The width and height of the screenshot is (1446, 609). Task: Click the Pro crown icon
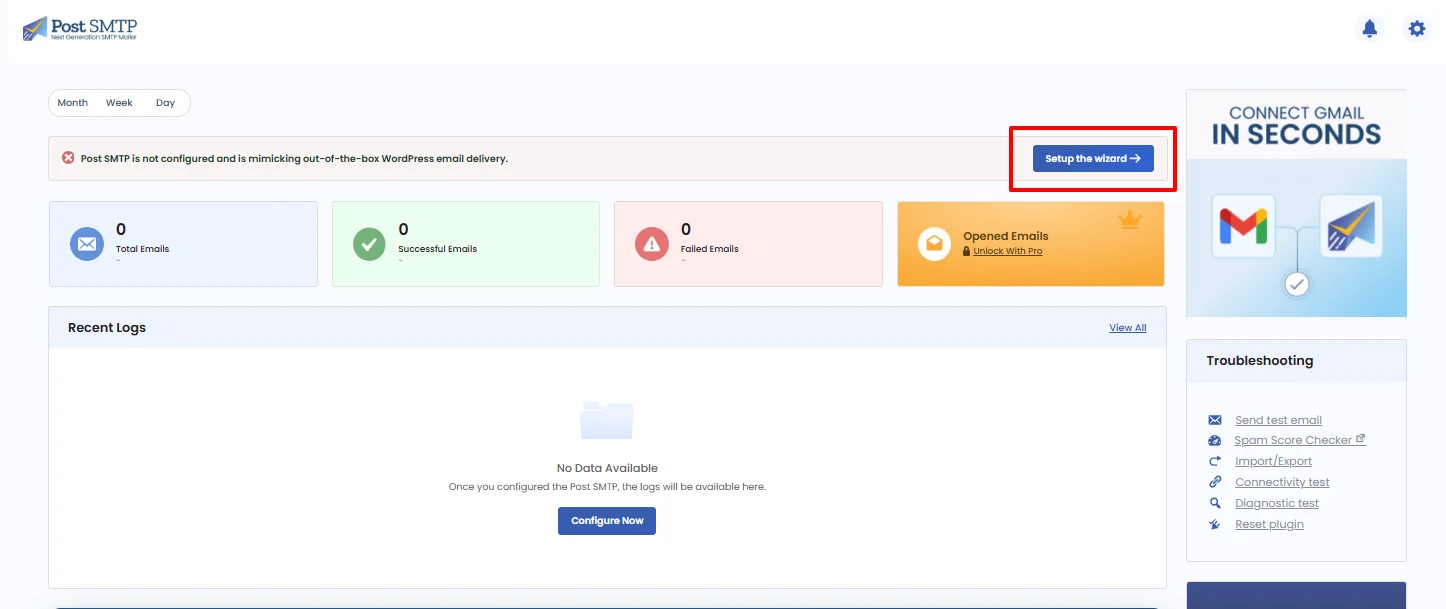point(1130,221)
